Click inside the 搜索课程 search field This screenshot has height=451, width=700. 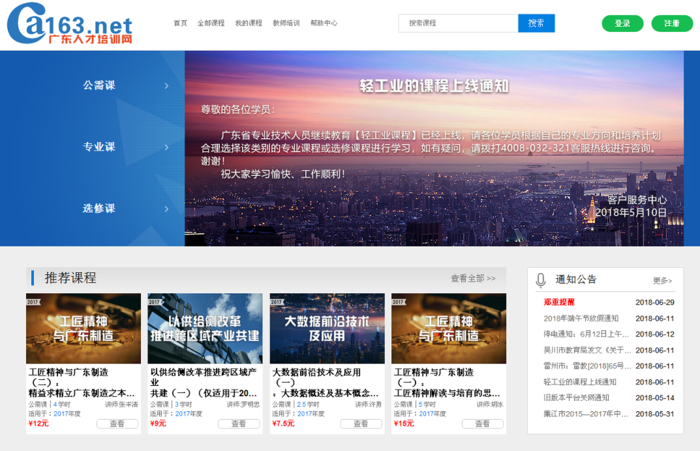[458, 23]
